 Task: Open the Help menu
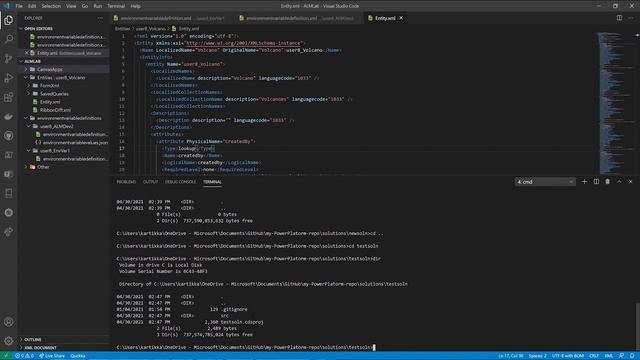point(136,6)
